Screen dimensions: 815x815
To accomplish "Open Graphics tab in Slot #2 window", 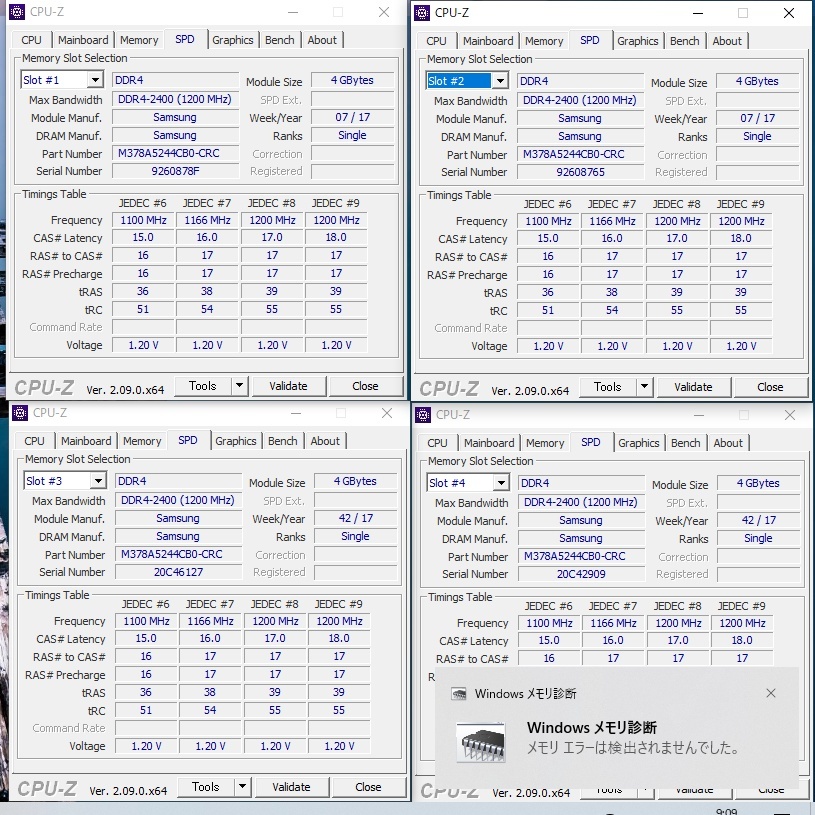I will click(638, 41).
